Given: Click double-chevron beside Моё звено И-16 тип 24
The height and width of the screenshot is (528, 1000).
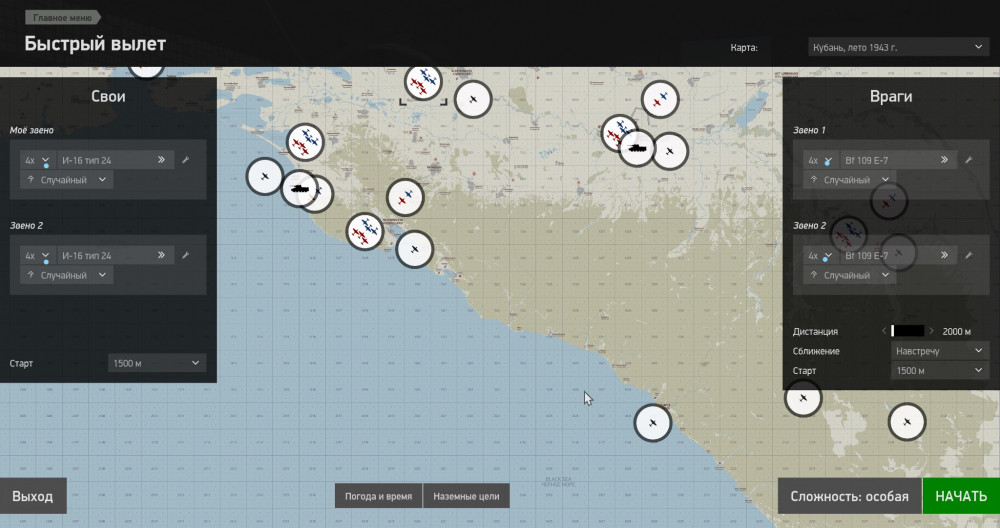Looking at the screenshot, I should point(161,160).
